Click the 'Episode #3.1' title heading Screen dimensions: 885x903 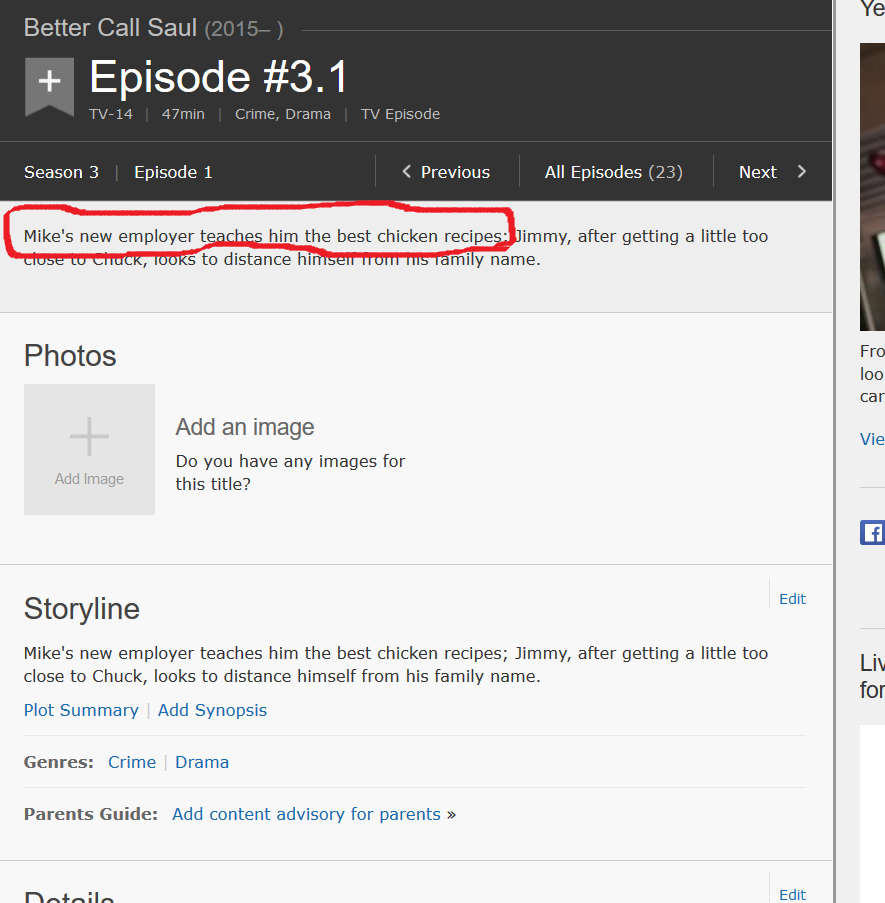pyautogui.click(x=219, y=77)
